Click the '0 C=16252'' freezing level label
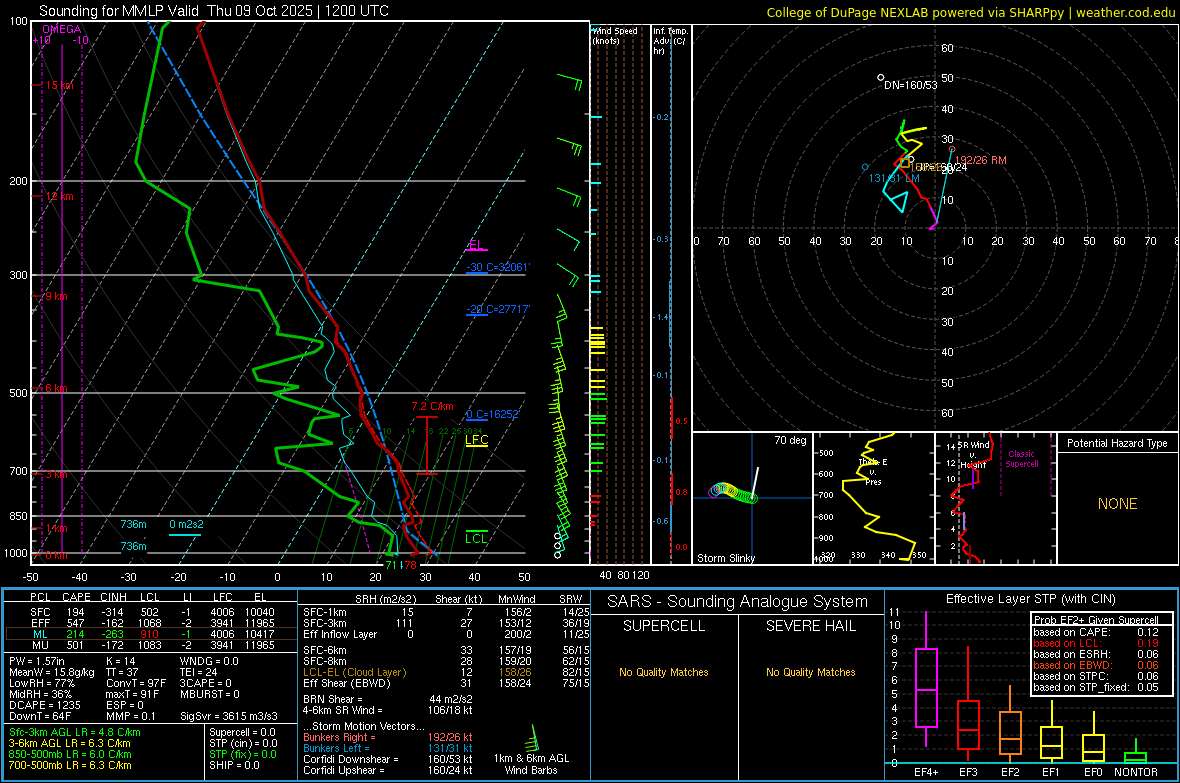 tap(493, 414)
